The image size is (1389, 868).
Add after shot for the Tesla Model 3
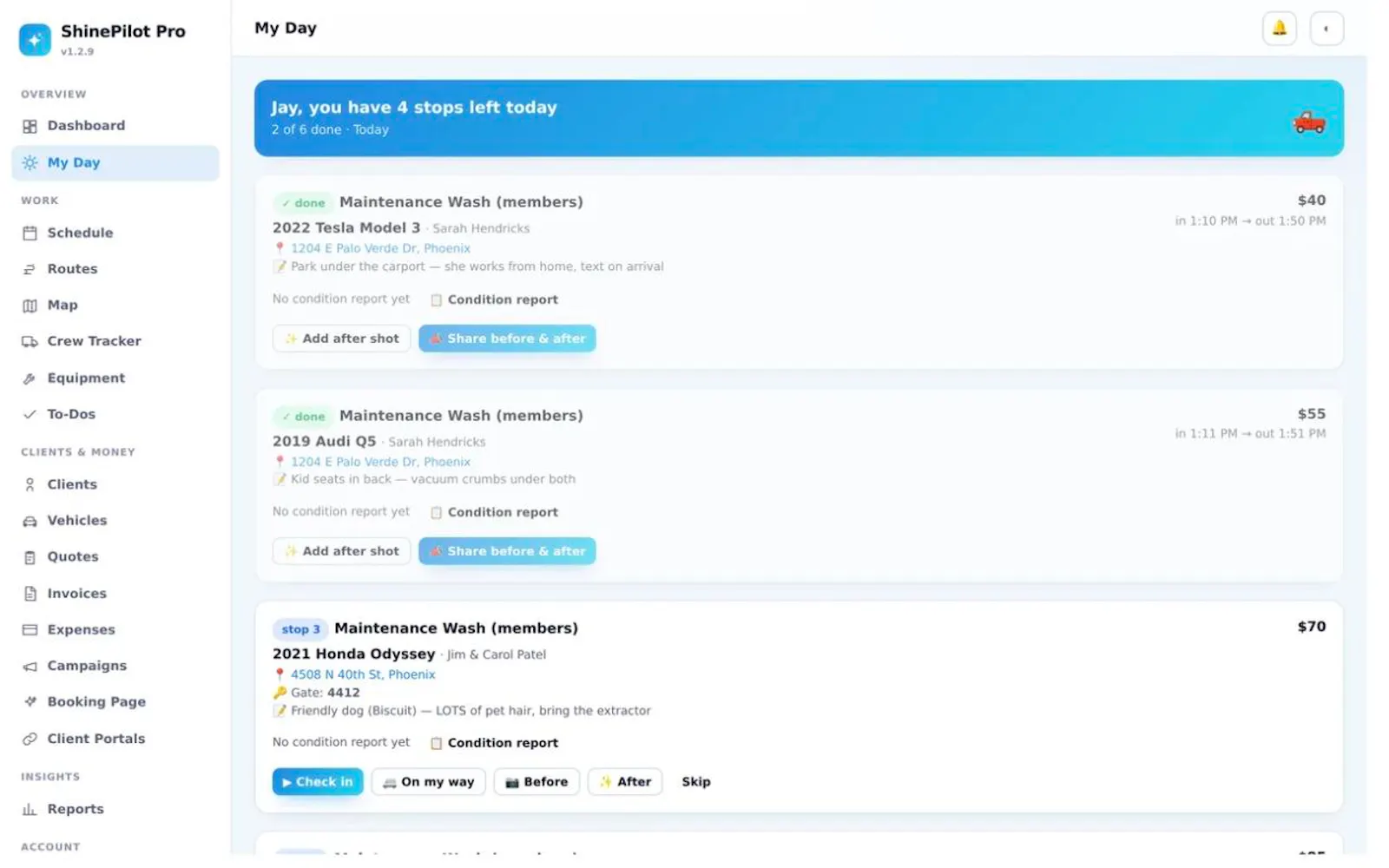341,339
